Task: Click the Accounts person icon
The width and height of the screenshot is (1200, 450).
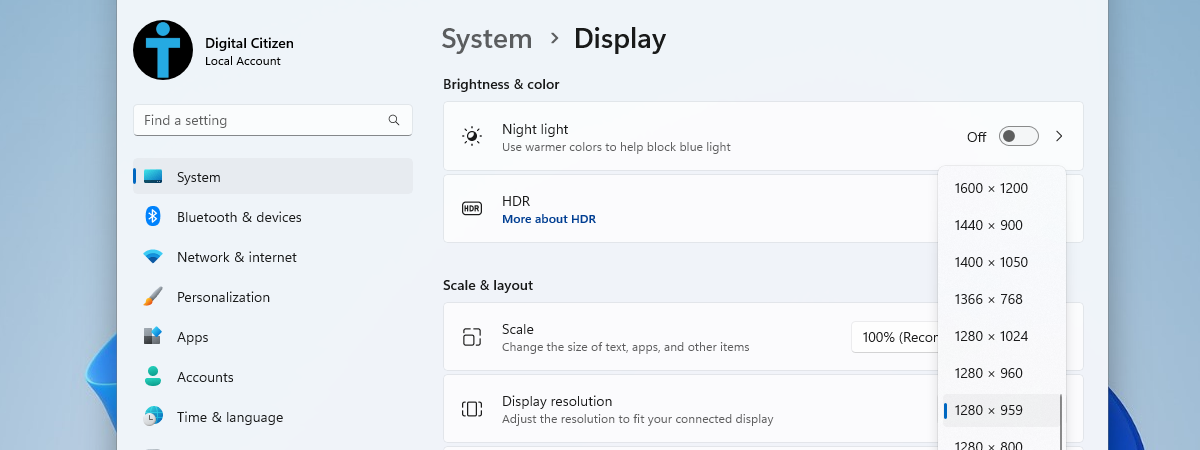Action: click(x=153, y=377)
